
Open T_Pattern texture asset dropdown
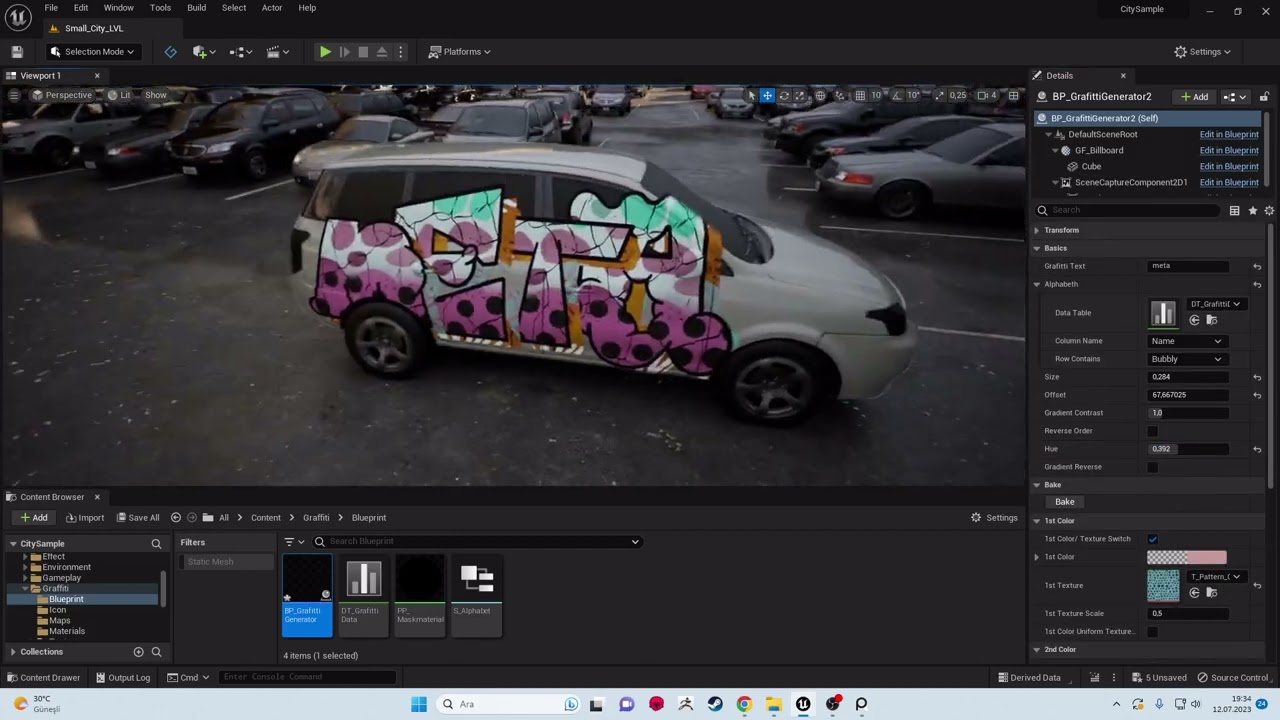click(1215, 577)
